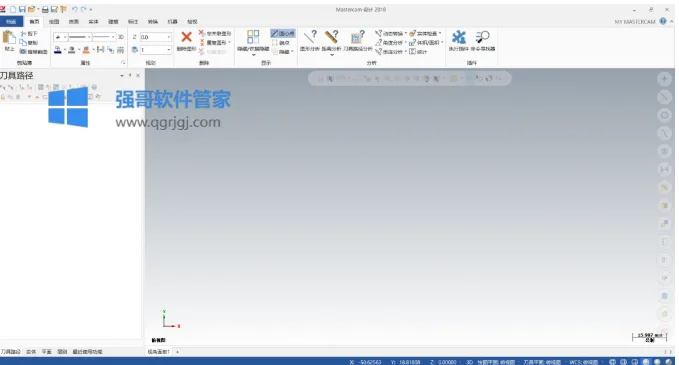
Task: Open the line width dropdown
Action: tap(113, 37)
